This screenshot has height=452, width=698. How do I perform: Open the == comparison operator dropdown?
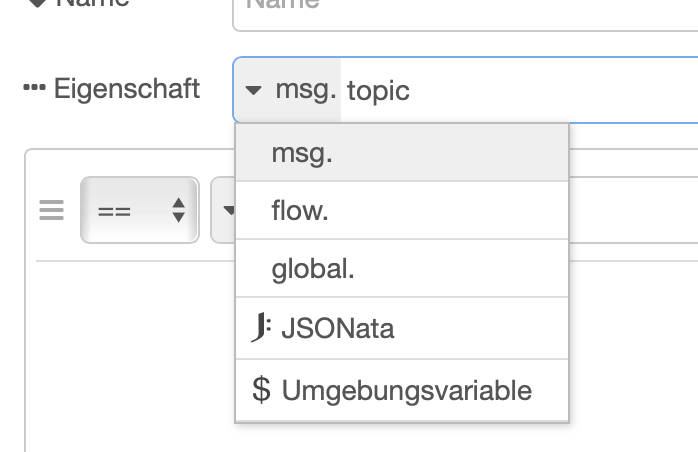point(140,210)
